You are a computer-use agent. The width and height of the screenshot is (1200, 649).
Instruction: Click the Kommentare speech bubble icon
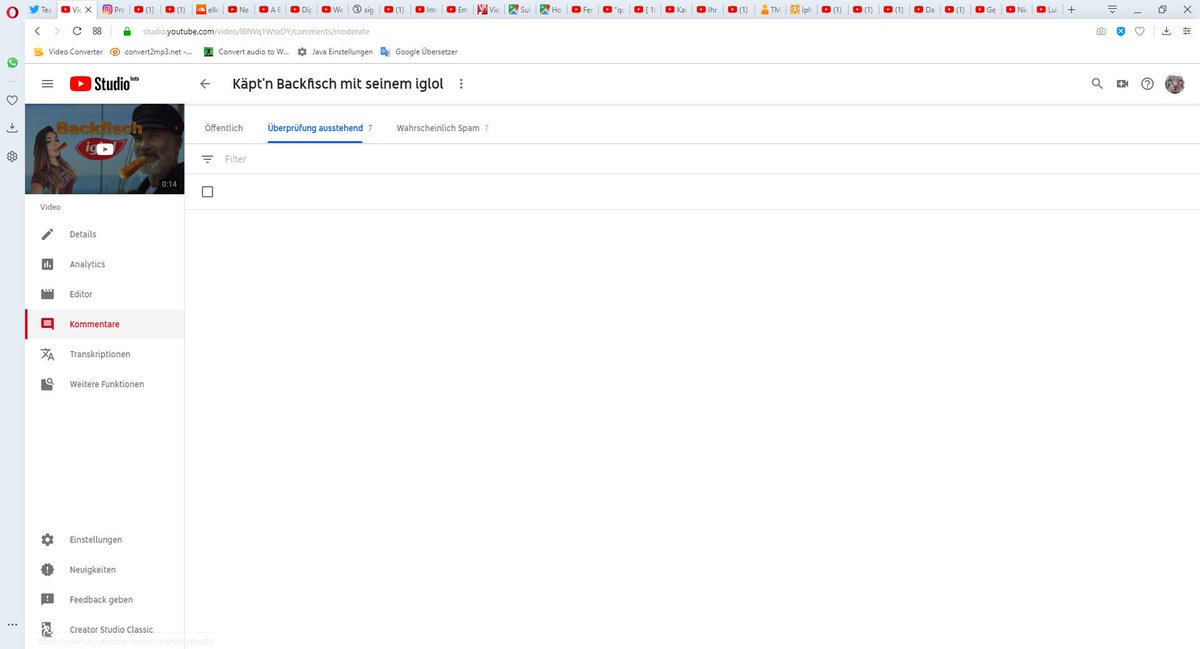click(47, 324)
